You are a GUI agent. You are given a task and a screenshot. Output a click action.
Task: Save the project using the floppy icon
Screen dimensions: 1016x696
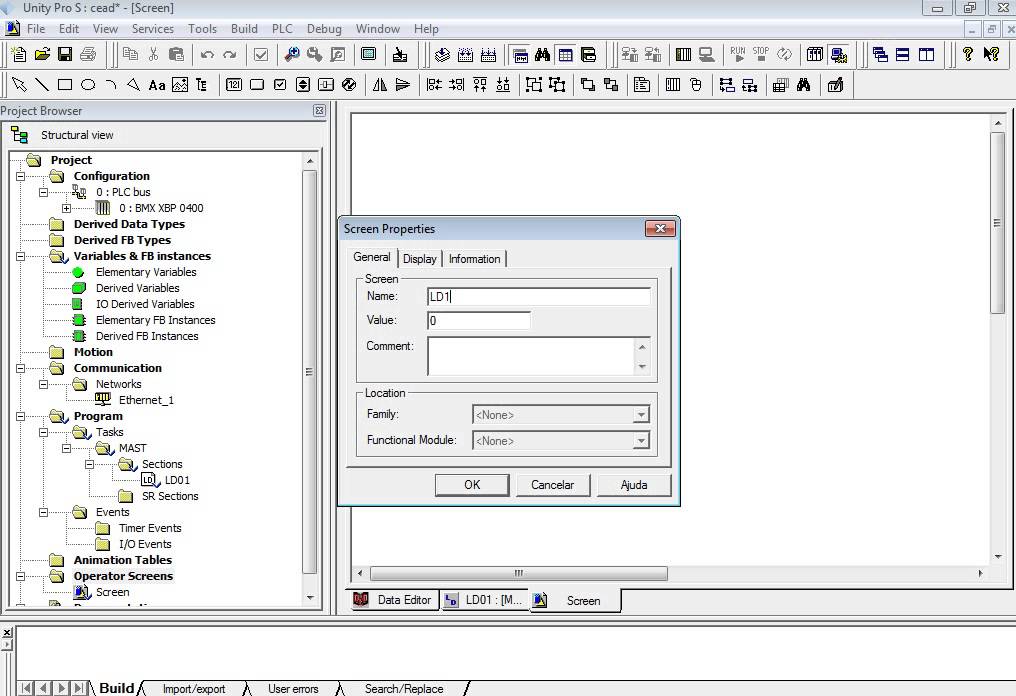tap(65, 54)
